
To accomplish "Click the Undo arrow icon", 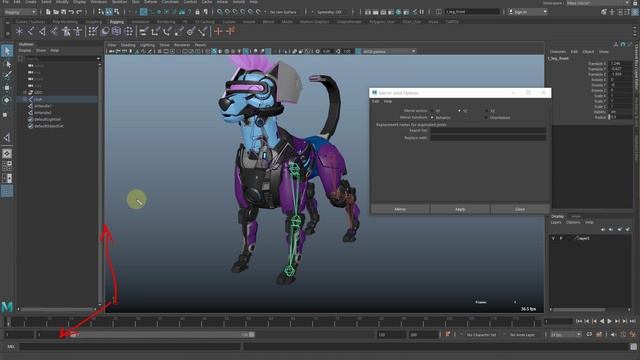I will (71, 12).
